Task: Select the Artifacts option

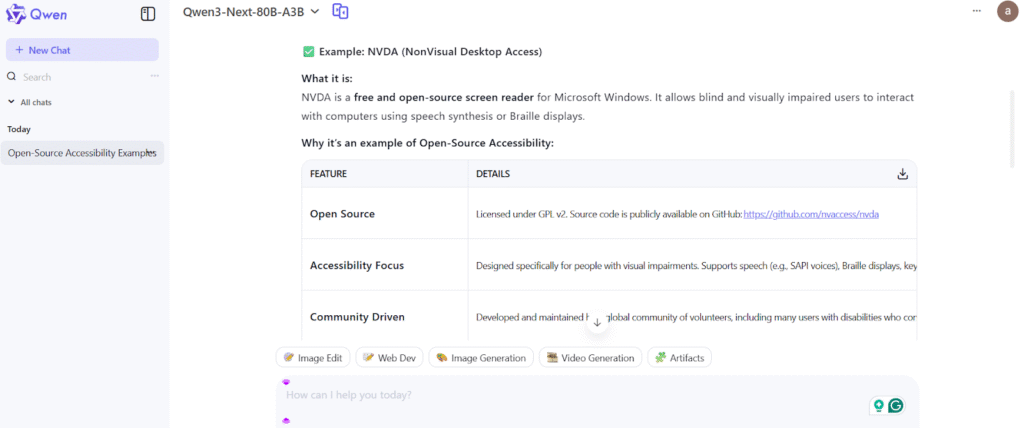Action: click(x=679, y=357)
